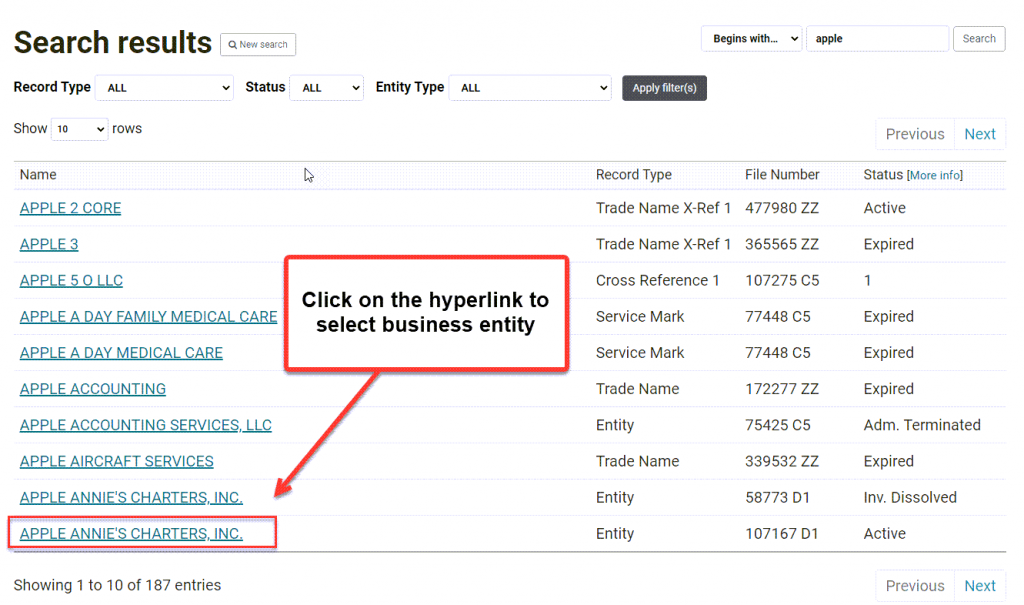Click Apply filter(s) button
1024x605 pixels.
click(664, 88)
